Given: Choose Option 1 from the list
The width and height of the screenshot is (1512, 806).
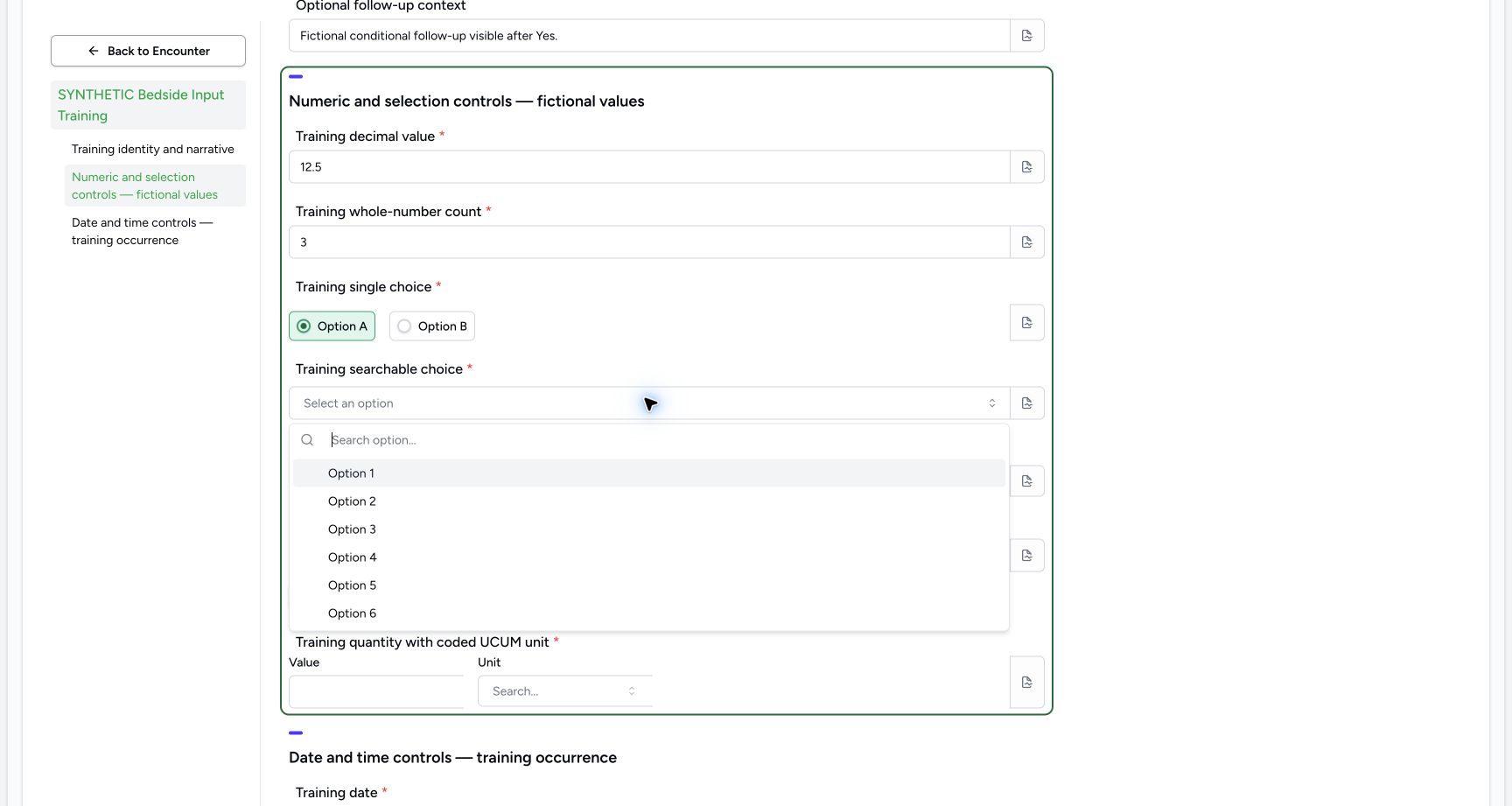Looking at the screenshot, I should point(649,473).
